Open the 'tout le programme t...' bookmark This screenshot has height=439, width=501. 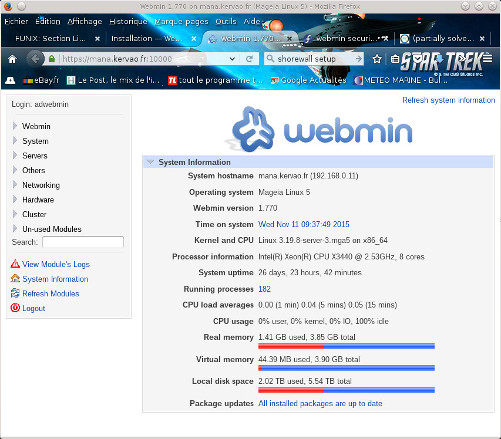(215, 80)
